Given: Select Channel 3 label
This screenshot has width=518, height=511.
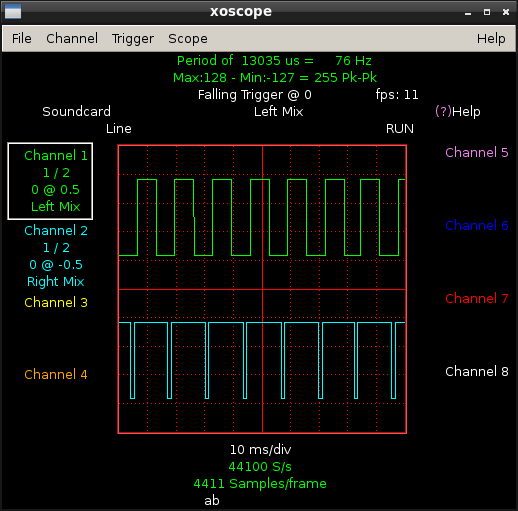Looking at the screenshot, I should [x=56, y=303].
